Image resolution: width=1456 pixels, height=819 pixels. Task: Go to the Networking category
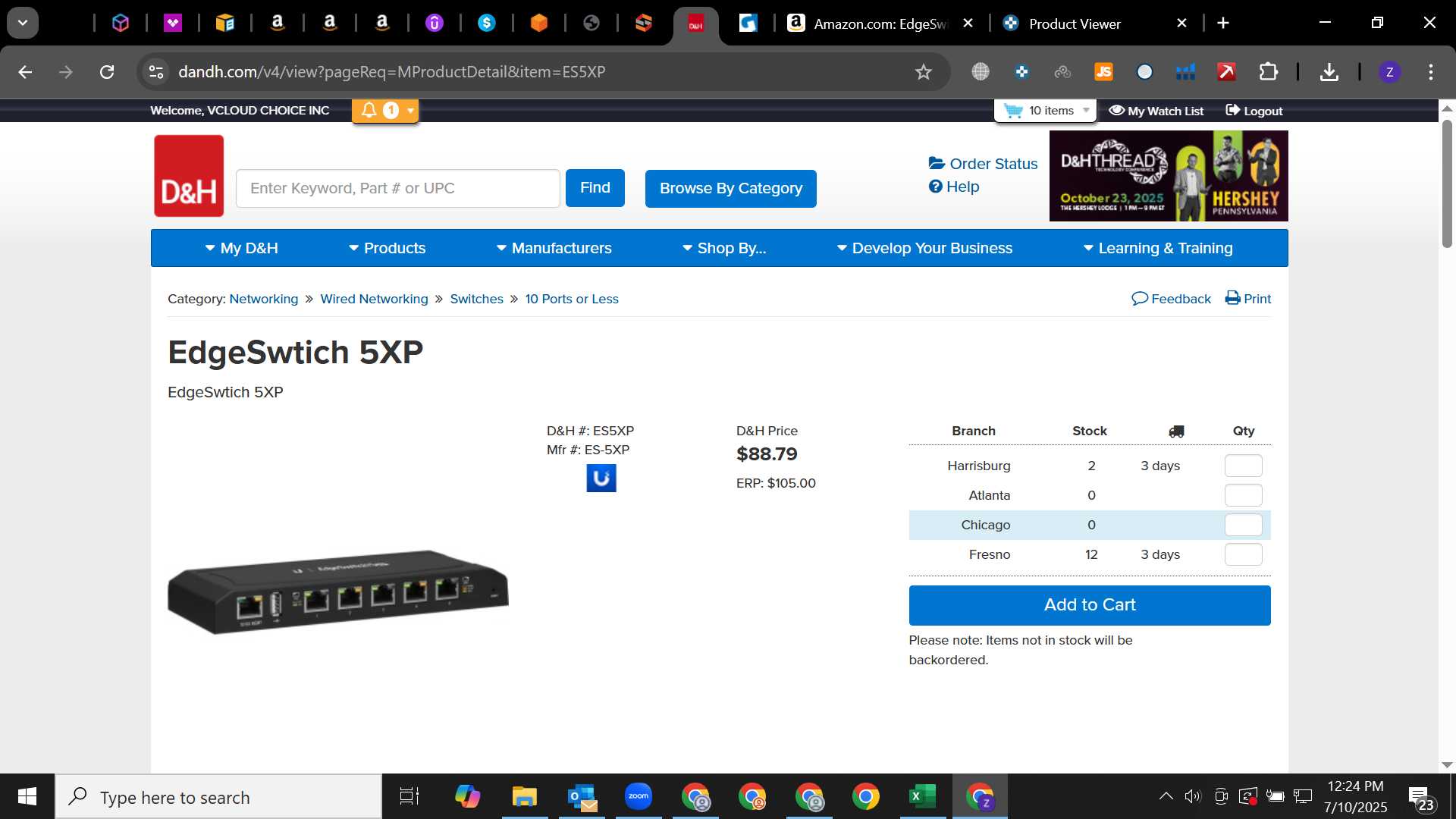point(264,299)
